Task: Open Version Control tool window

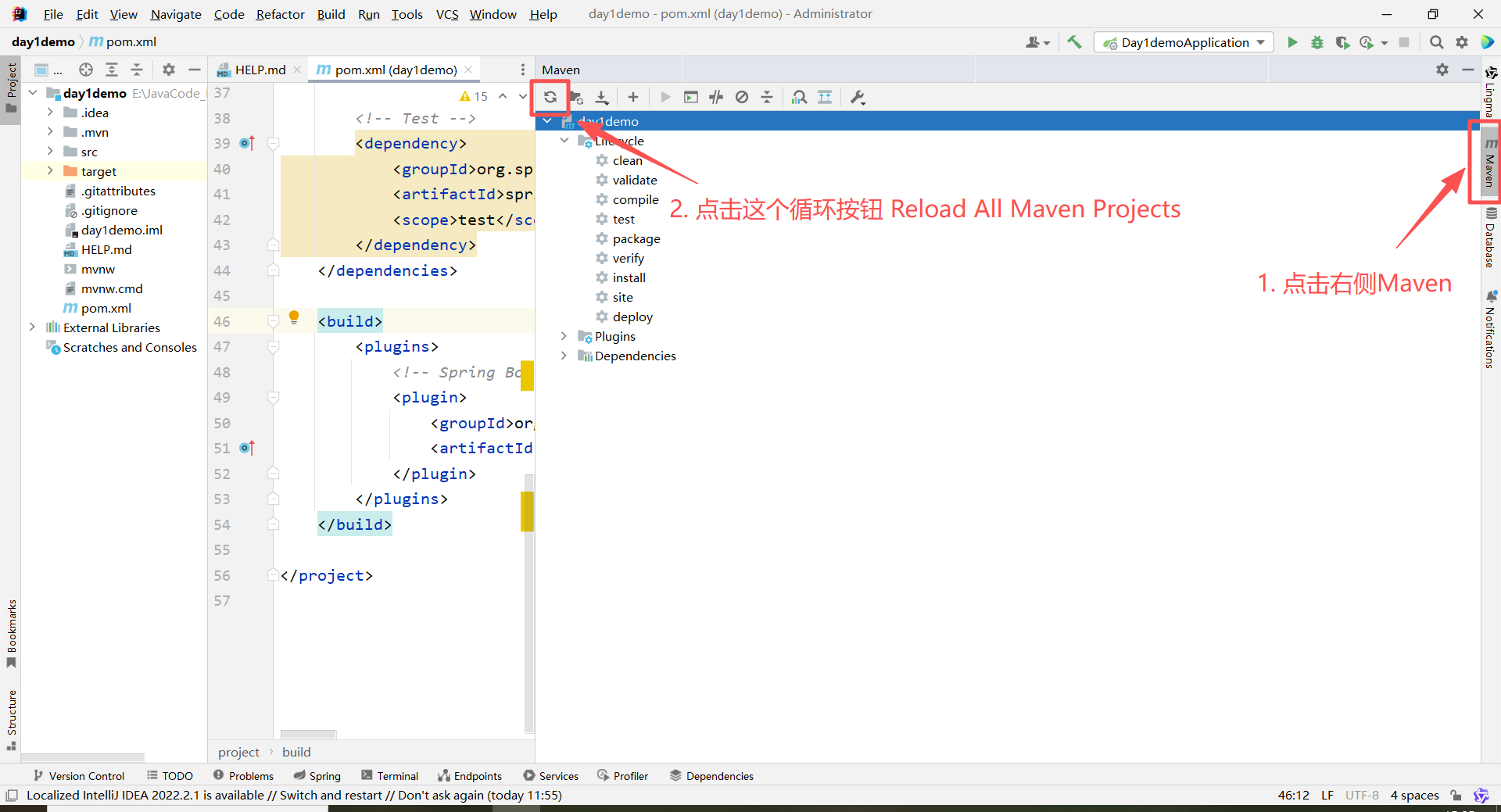Action: [x=78, y=775]
